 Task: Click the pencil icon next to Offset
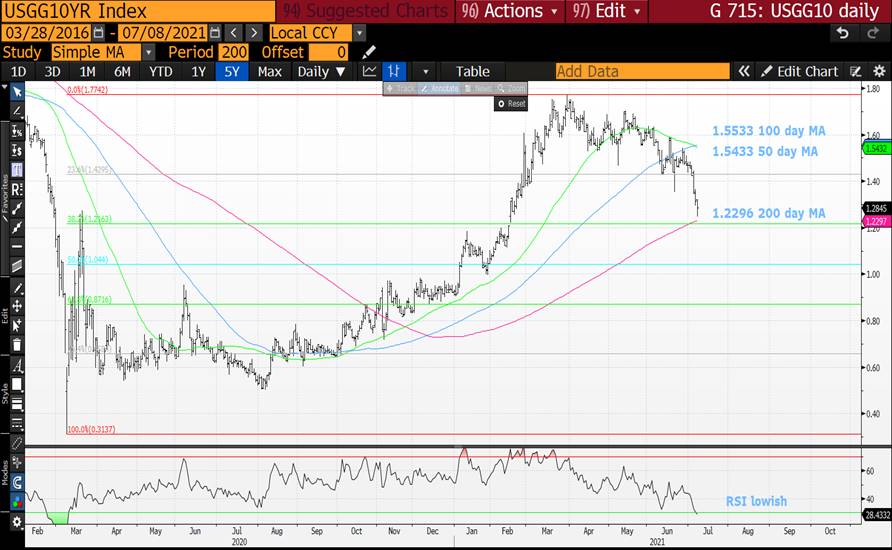(369, 52)
